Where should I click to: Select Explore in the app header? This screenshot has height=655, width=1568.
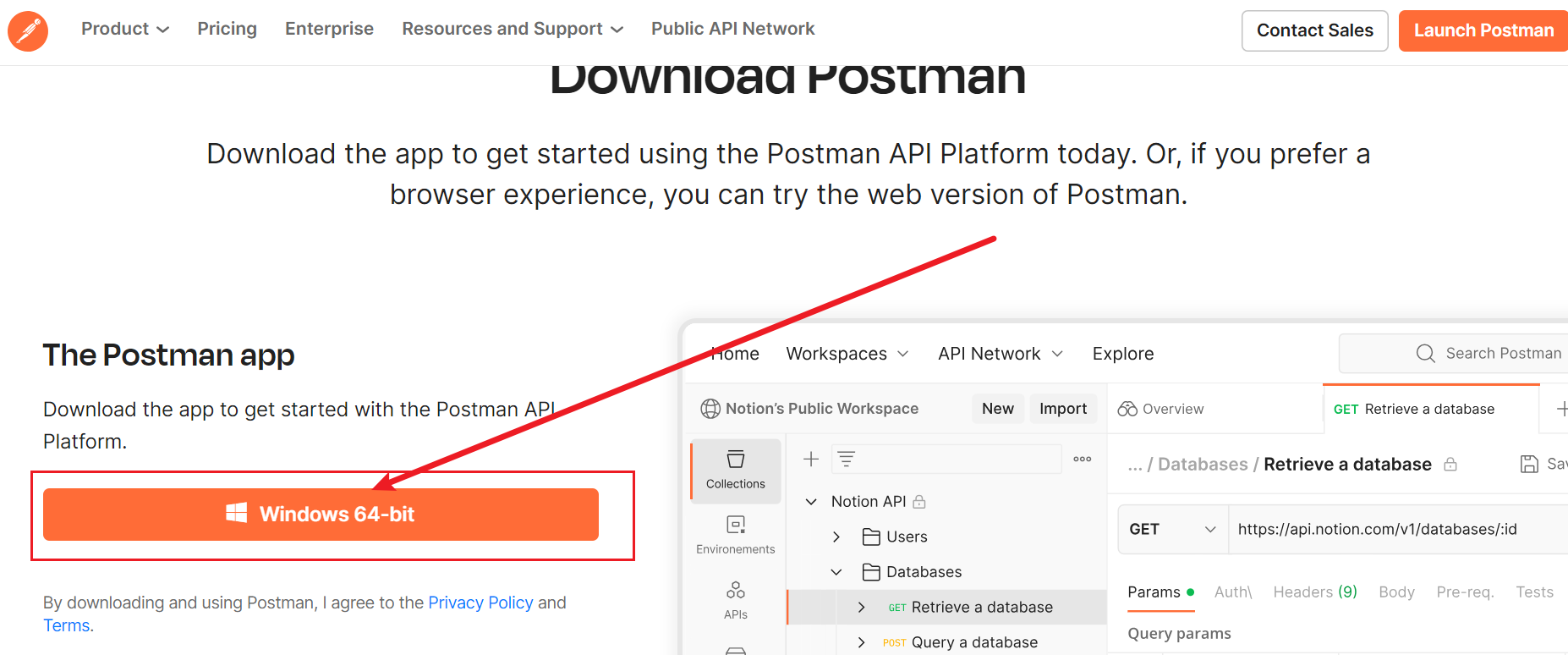[x=1122, y=354]
